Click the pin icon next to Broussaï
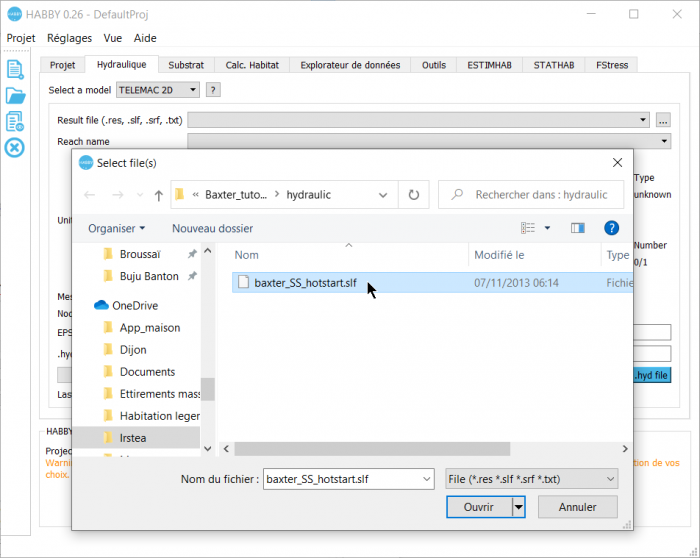 tap(192, 254)
